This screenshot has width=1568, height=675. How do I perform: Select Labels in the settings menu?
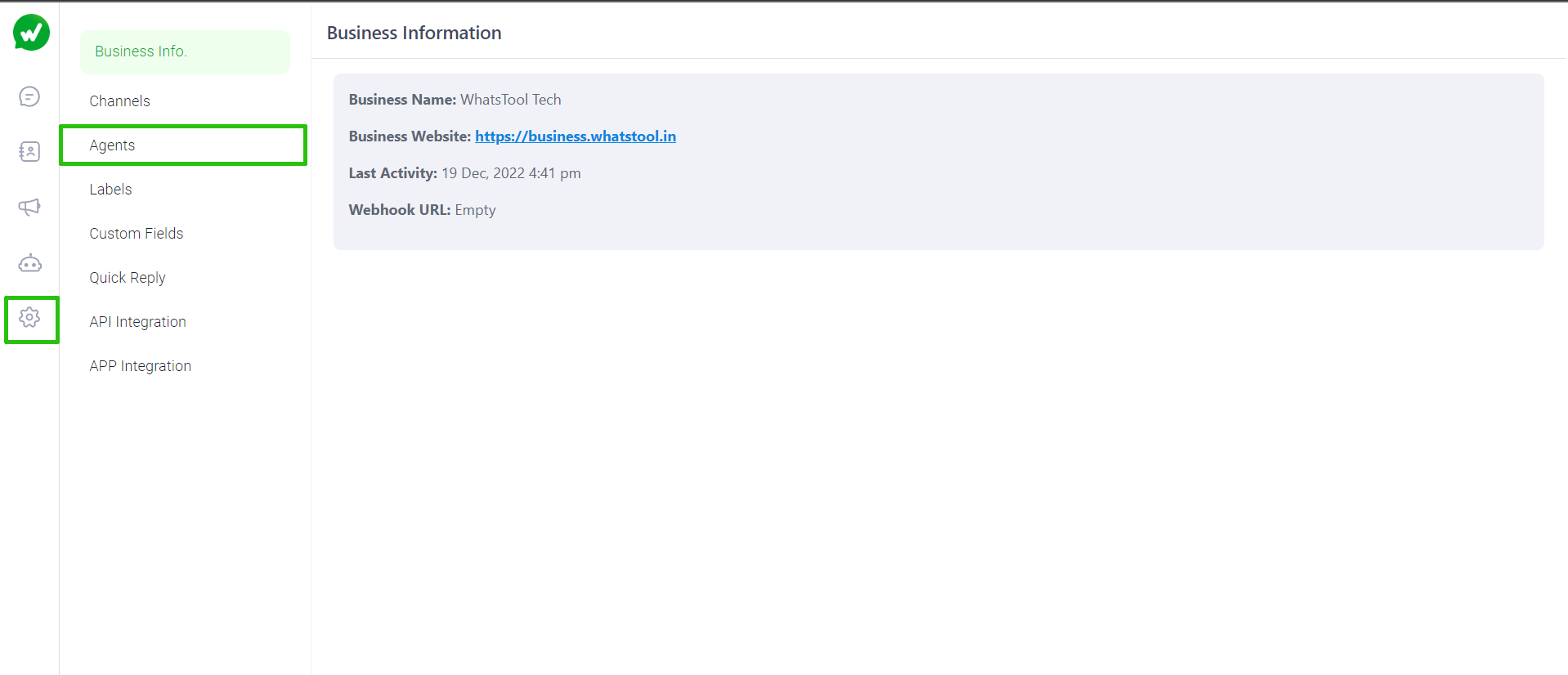pyautogui.click(x=110, y=190)
